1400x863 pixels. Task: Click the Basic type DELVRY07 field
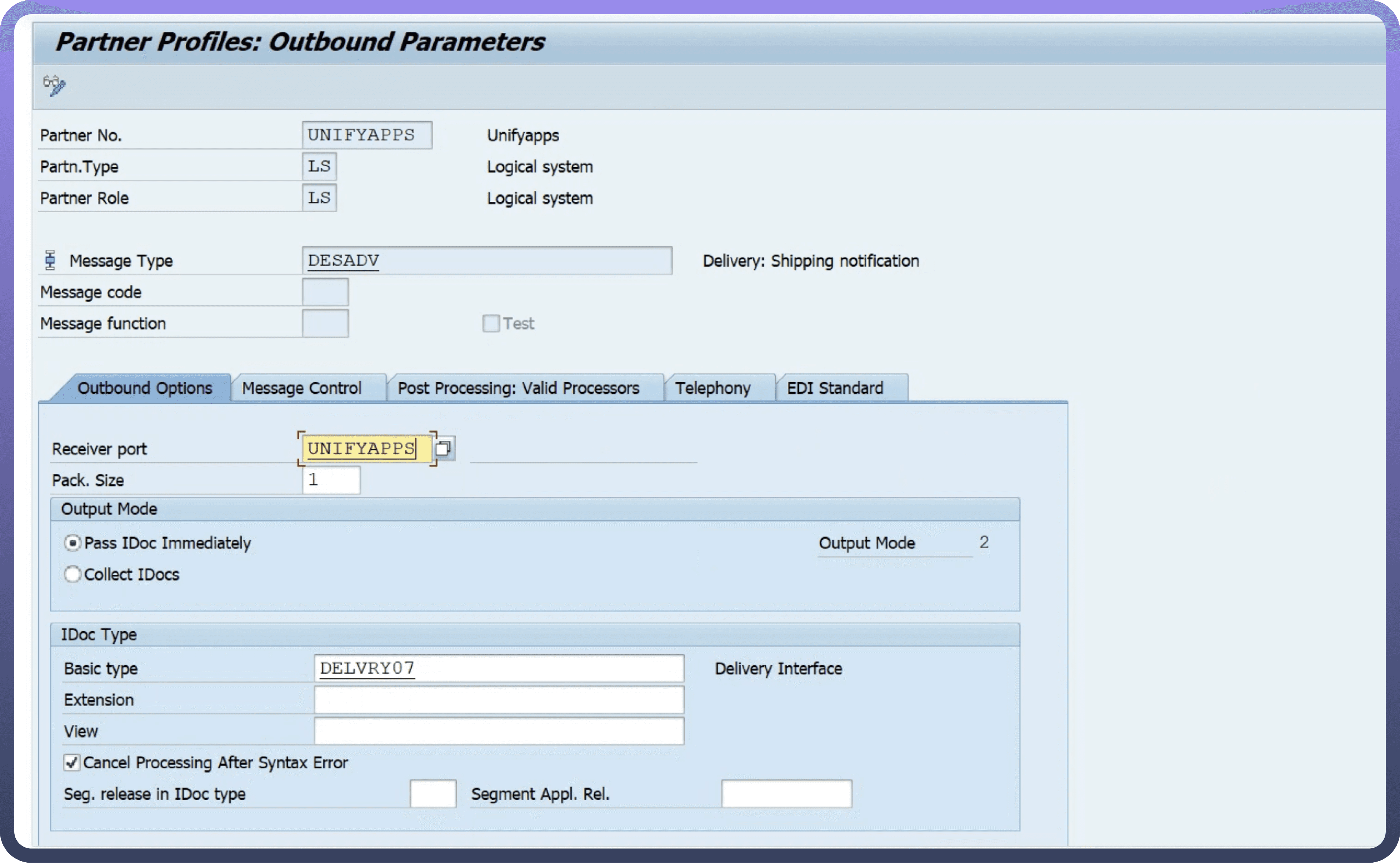click(498, 668)
